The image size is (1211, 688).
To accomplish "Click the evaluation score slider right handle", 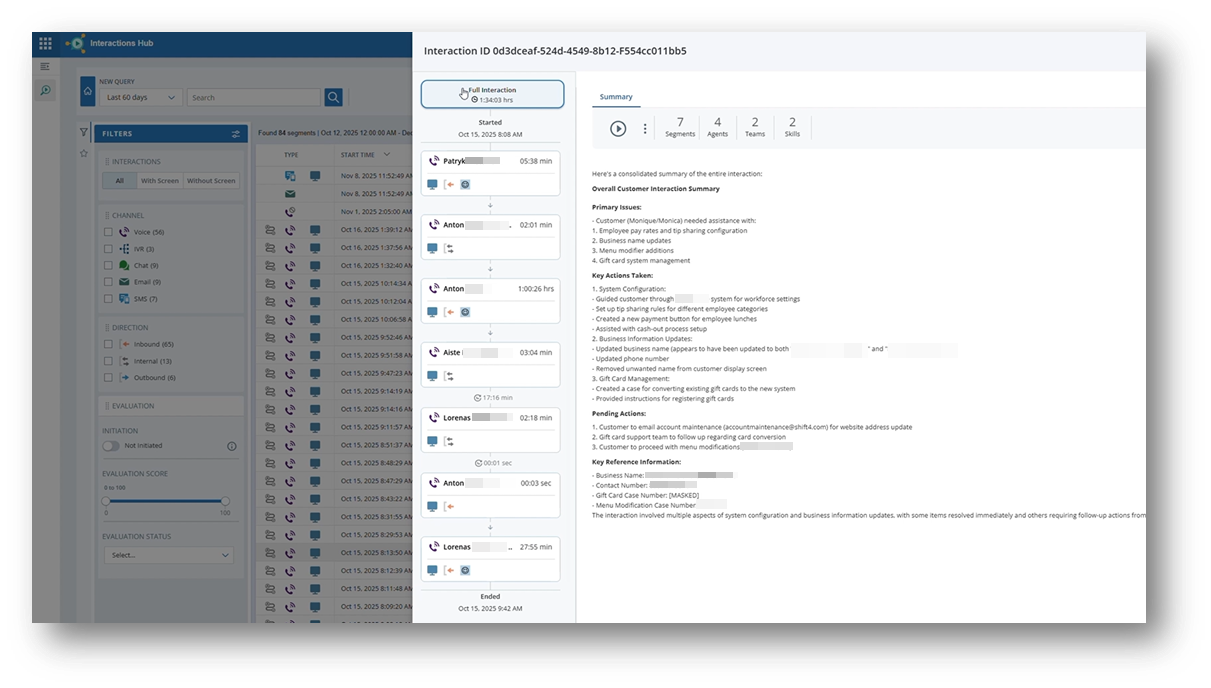I will click(x=225, y=501).
